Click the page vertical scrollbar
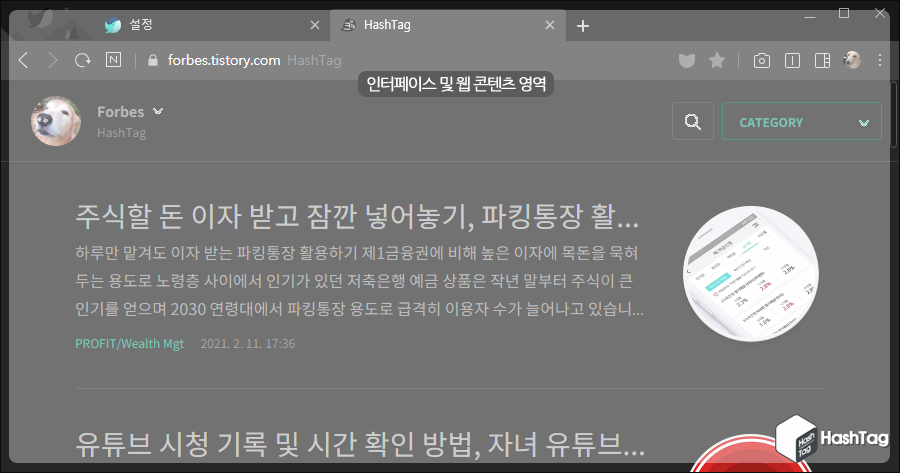The height and width of the screenshot is (473, 900). [894, 115]
